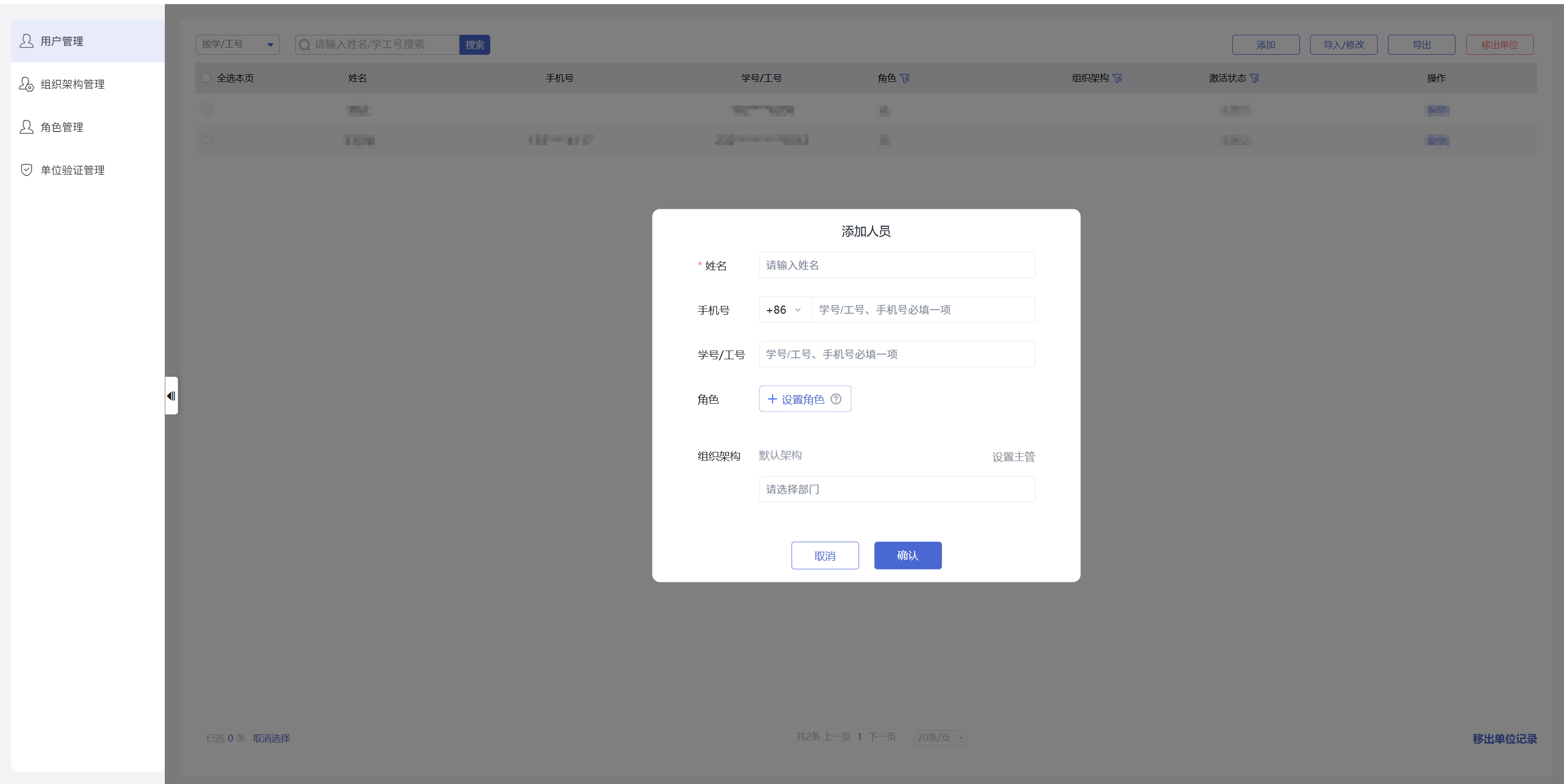Open the 组织架构管理 menu item
This screenshot has height=784, width=1564.
coord(72,84)
